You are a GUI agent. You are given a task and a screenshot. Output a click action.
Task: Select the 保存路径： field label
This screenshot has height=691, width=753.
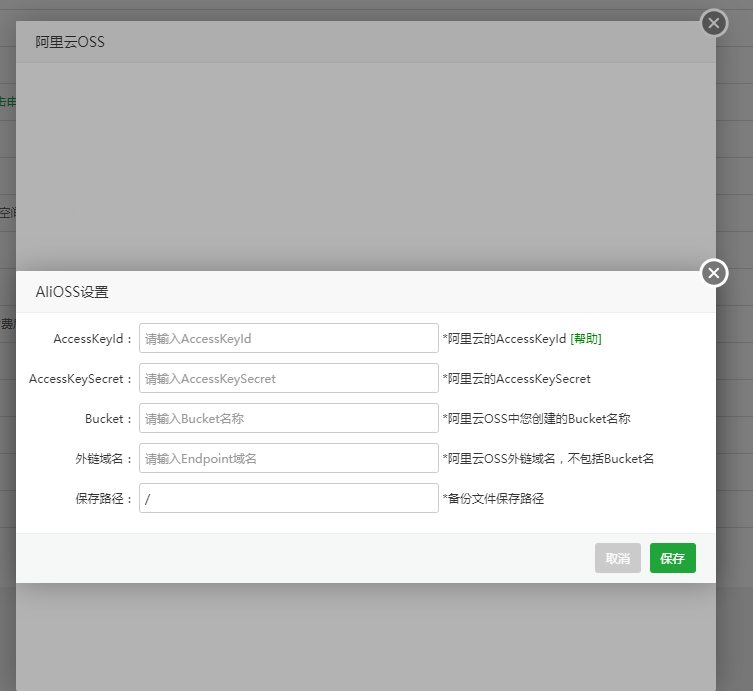104,498
